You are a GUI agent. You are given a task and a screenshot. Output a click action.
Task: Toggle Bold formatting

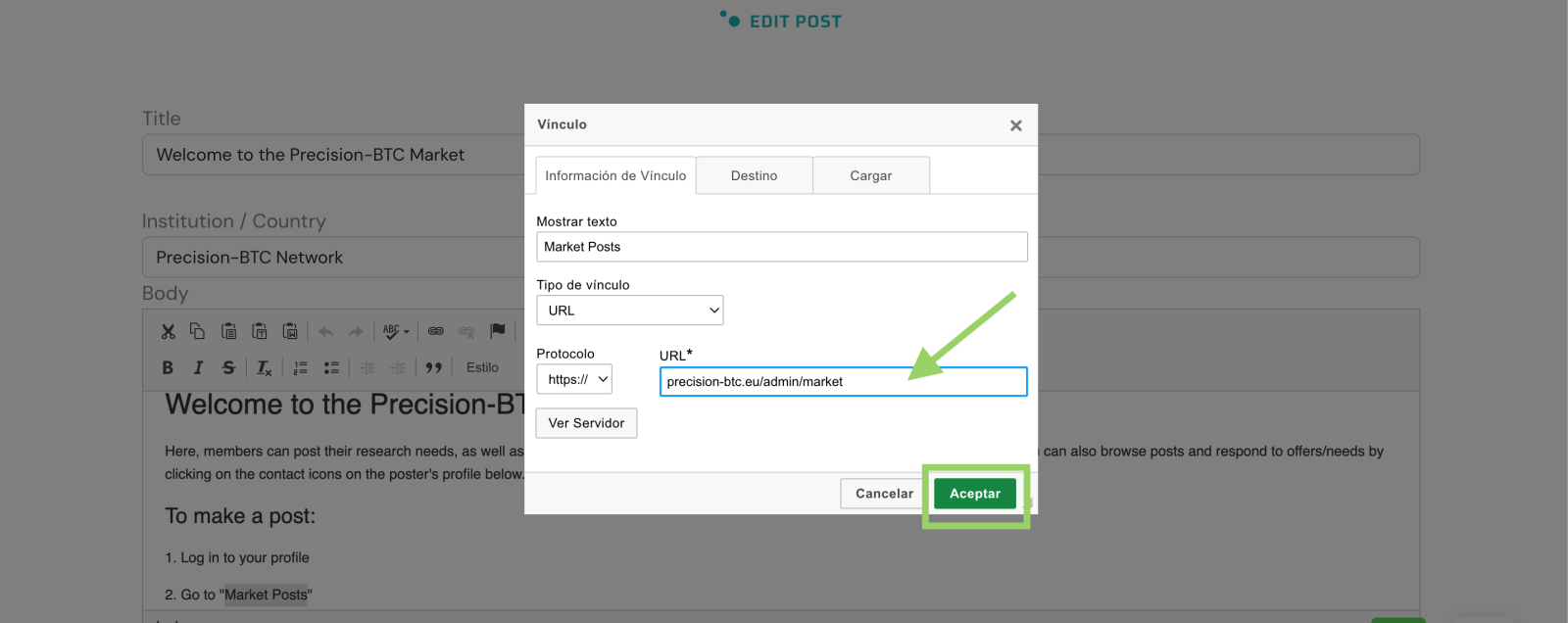(168, 367)
